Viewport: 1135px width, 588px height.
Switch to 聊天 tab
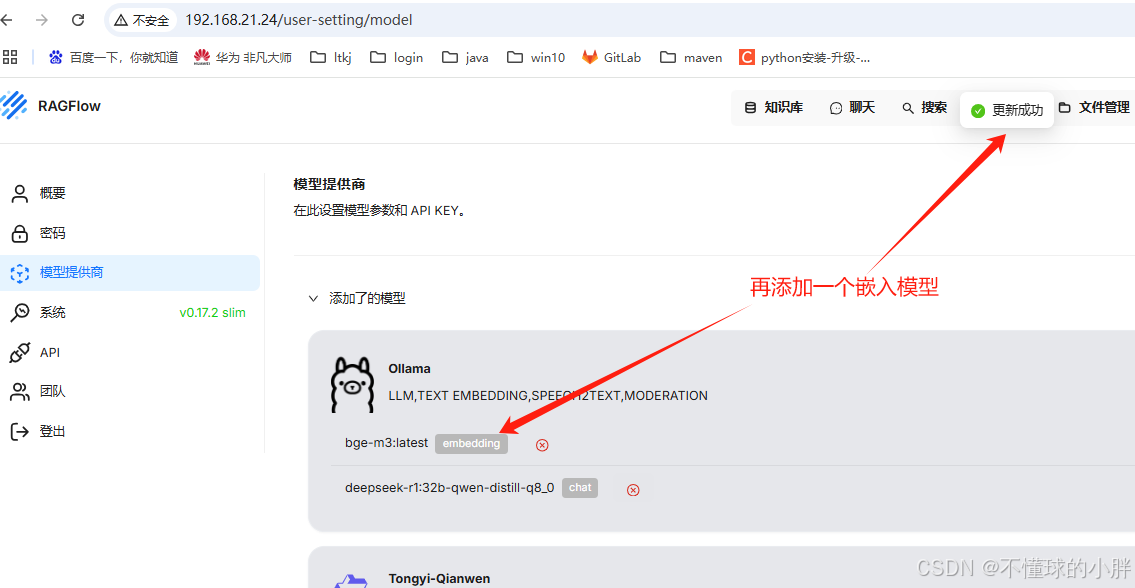click(x=852, y=108)
